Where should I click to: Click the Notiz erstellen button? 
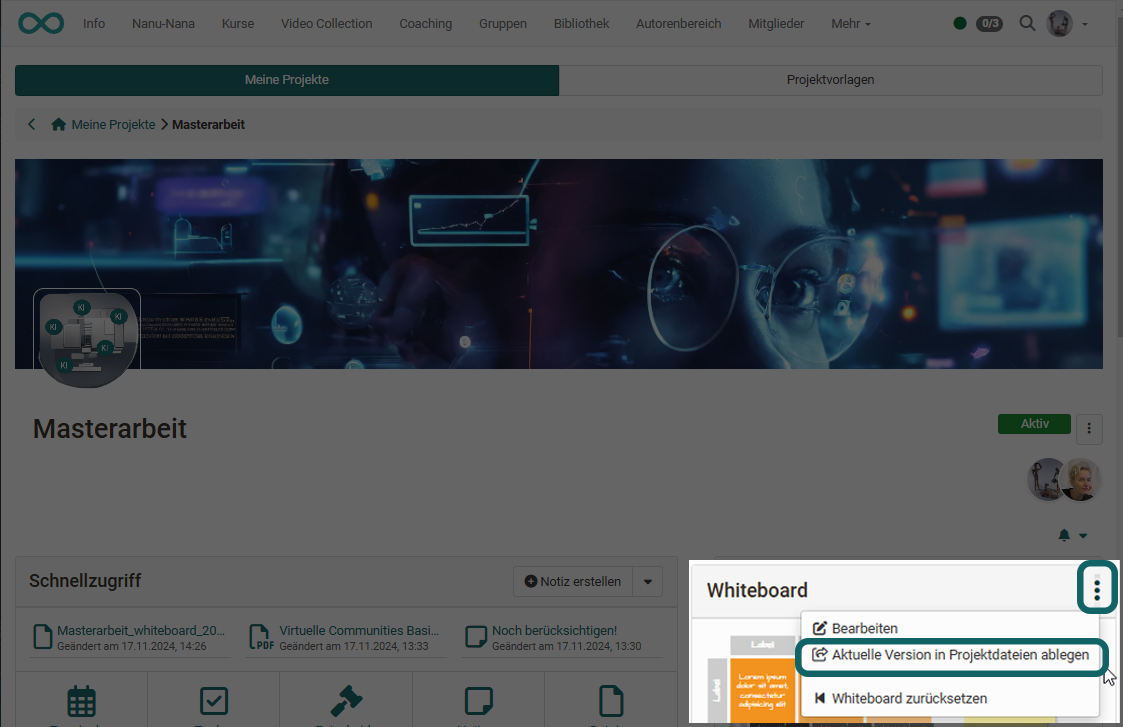573,581
